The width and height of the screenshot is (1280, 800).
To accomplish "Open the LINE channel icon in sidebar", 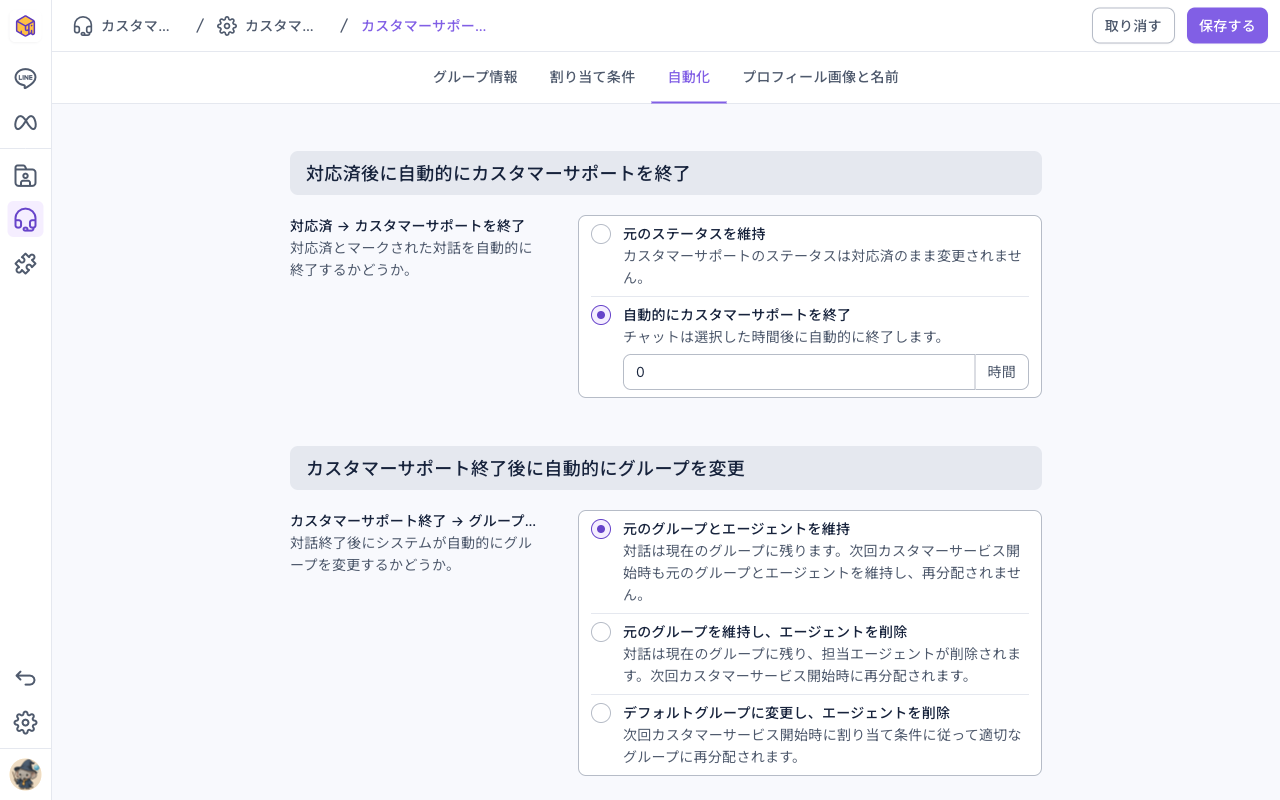I will tap(25, 78).
